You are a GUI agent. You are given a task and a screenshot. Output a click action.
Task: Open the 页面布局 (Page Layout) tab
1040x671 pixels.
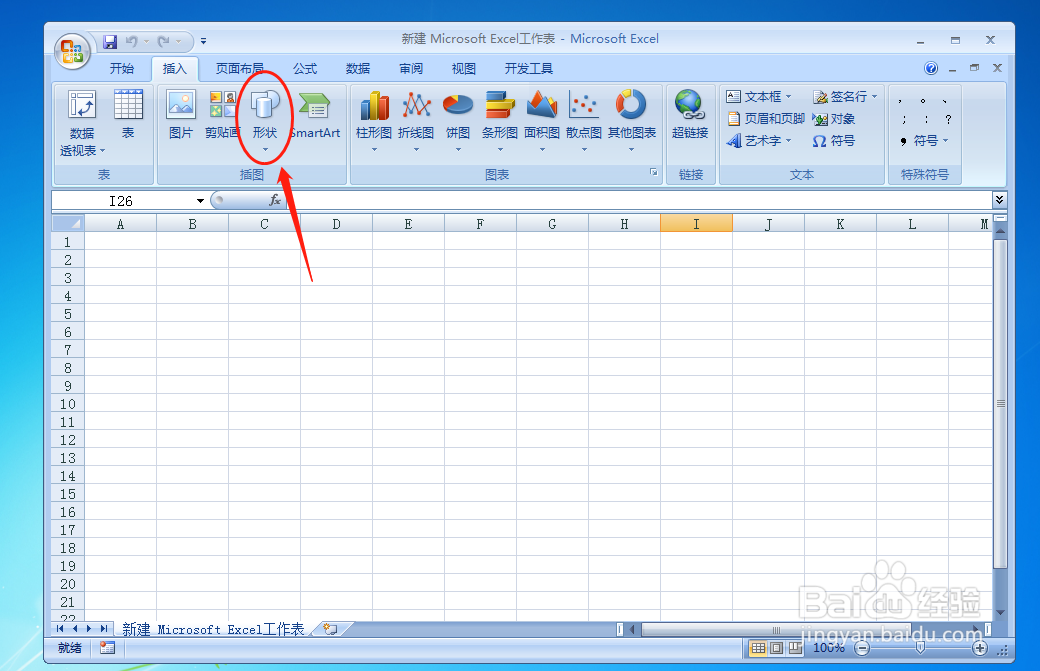coord(239,68)
